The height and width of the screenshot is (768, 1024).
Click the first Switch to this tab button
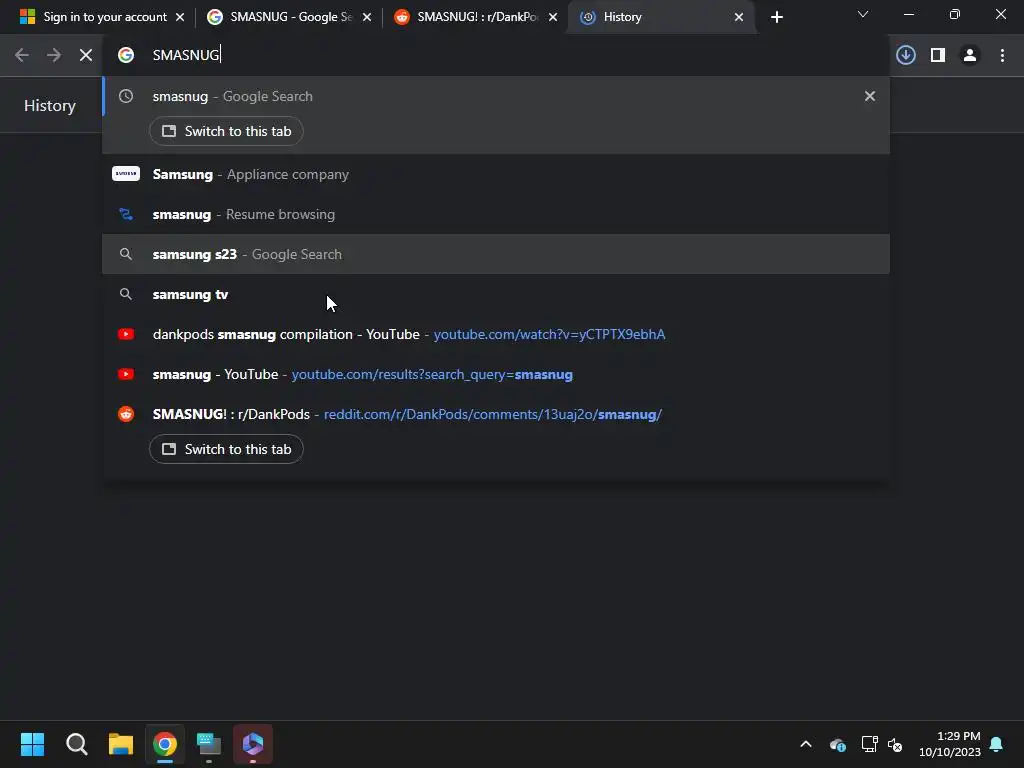coord(226,131)
